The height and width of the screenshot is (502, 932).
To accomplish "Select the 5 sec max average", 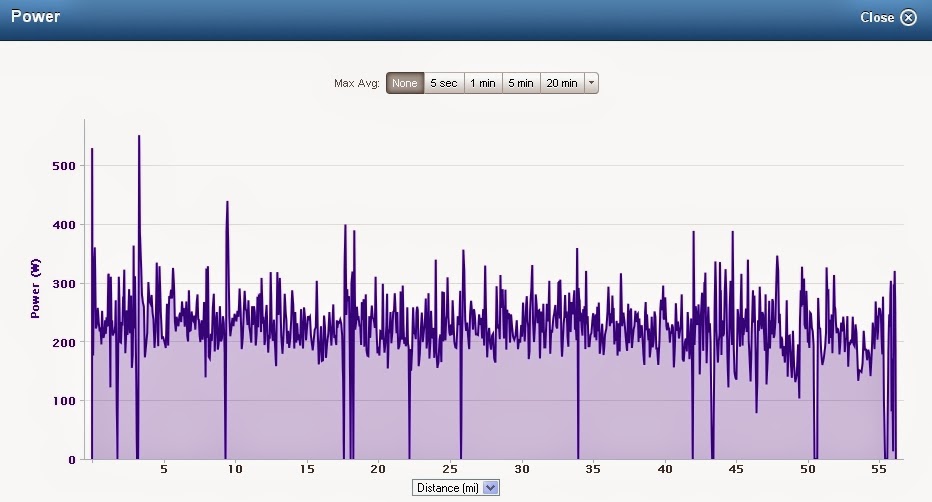I will click(443, 83).
